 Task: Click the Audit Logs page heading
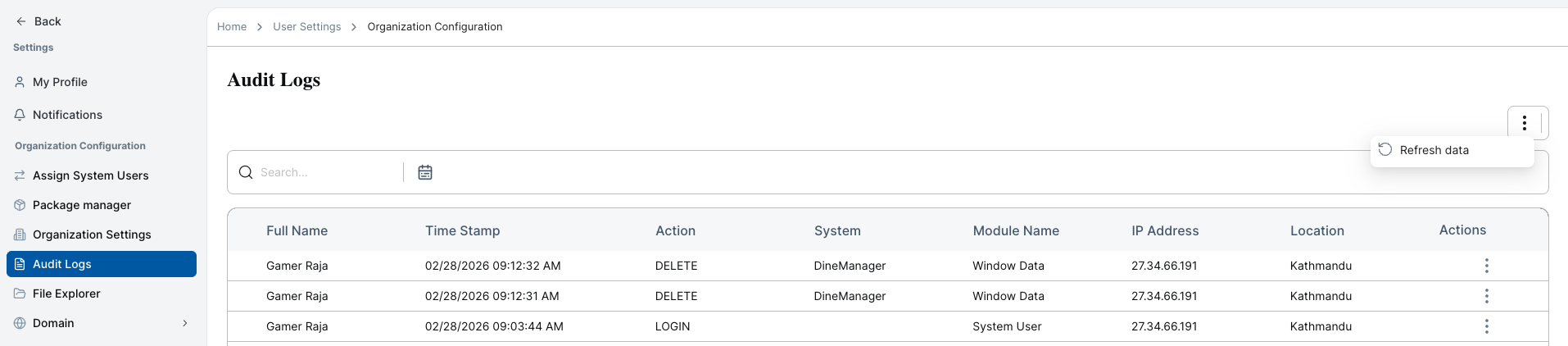point(274,80)
